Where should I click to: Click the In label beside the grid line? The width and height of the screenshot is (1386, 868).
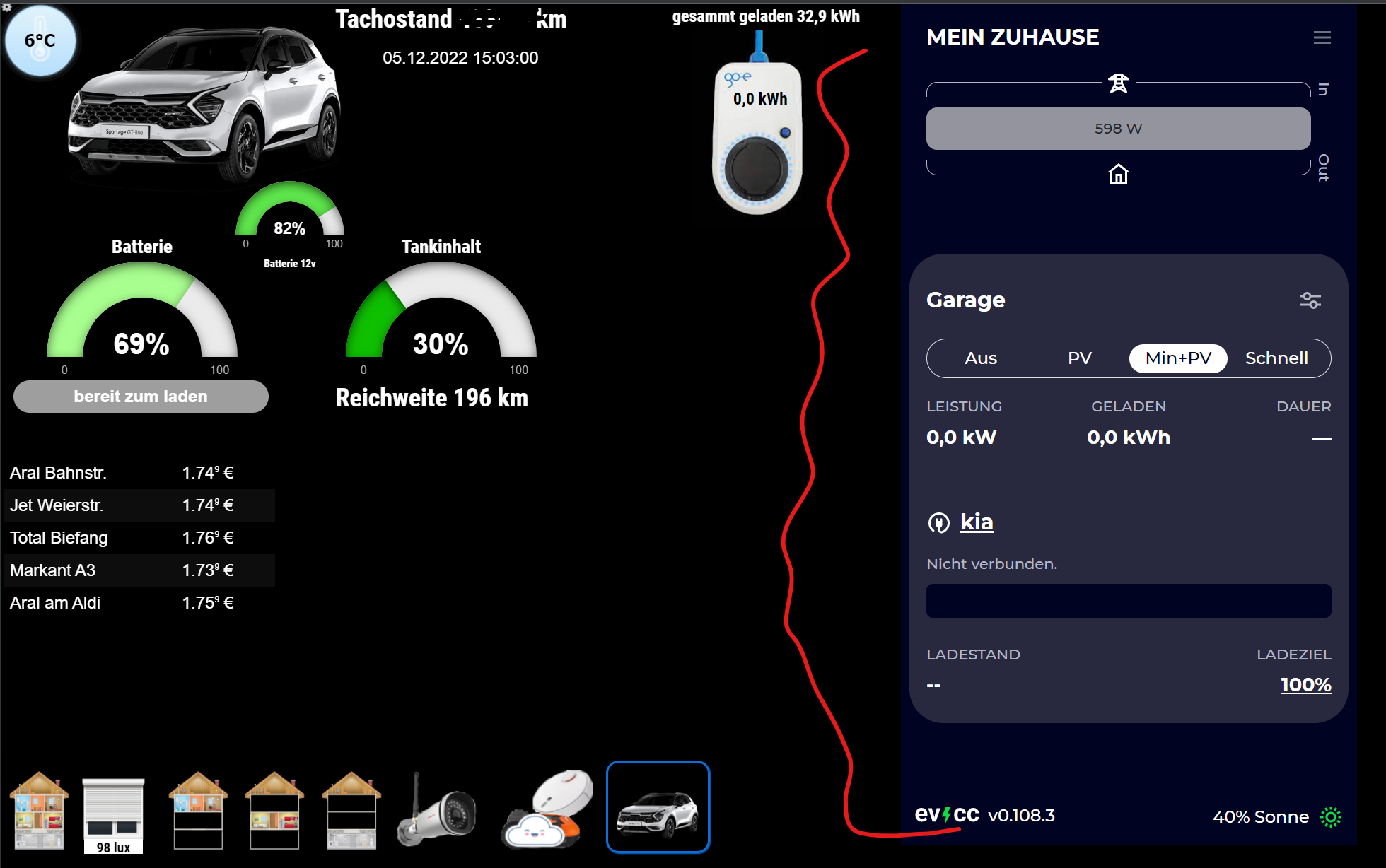click(x=1323, y=90)
